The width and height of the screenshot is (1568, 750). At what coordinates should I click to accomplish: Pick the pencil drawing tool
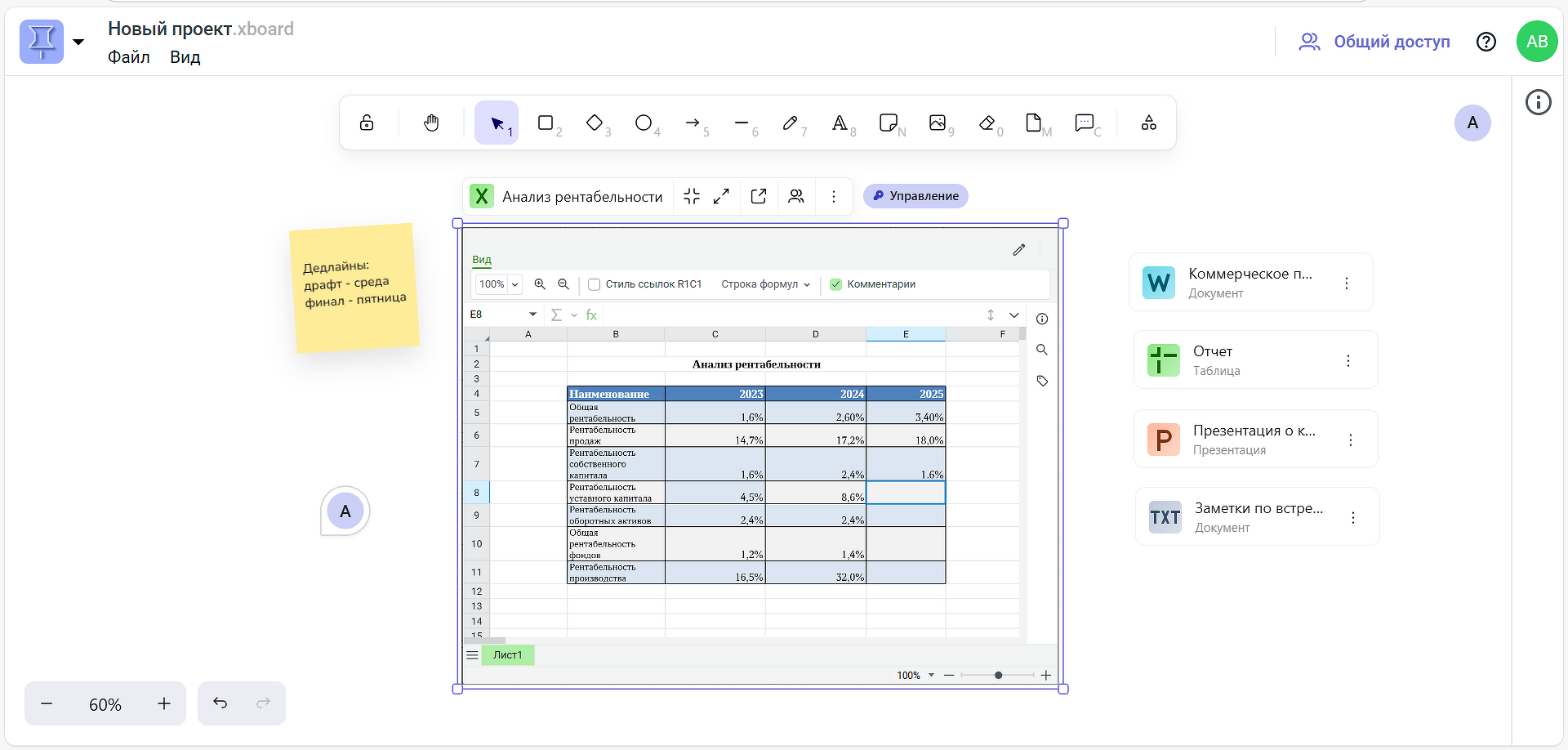790,123
